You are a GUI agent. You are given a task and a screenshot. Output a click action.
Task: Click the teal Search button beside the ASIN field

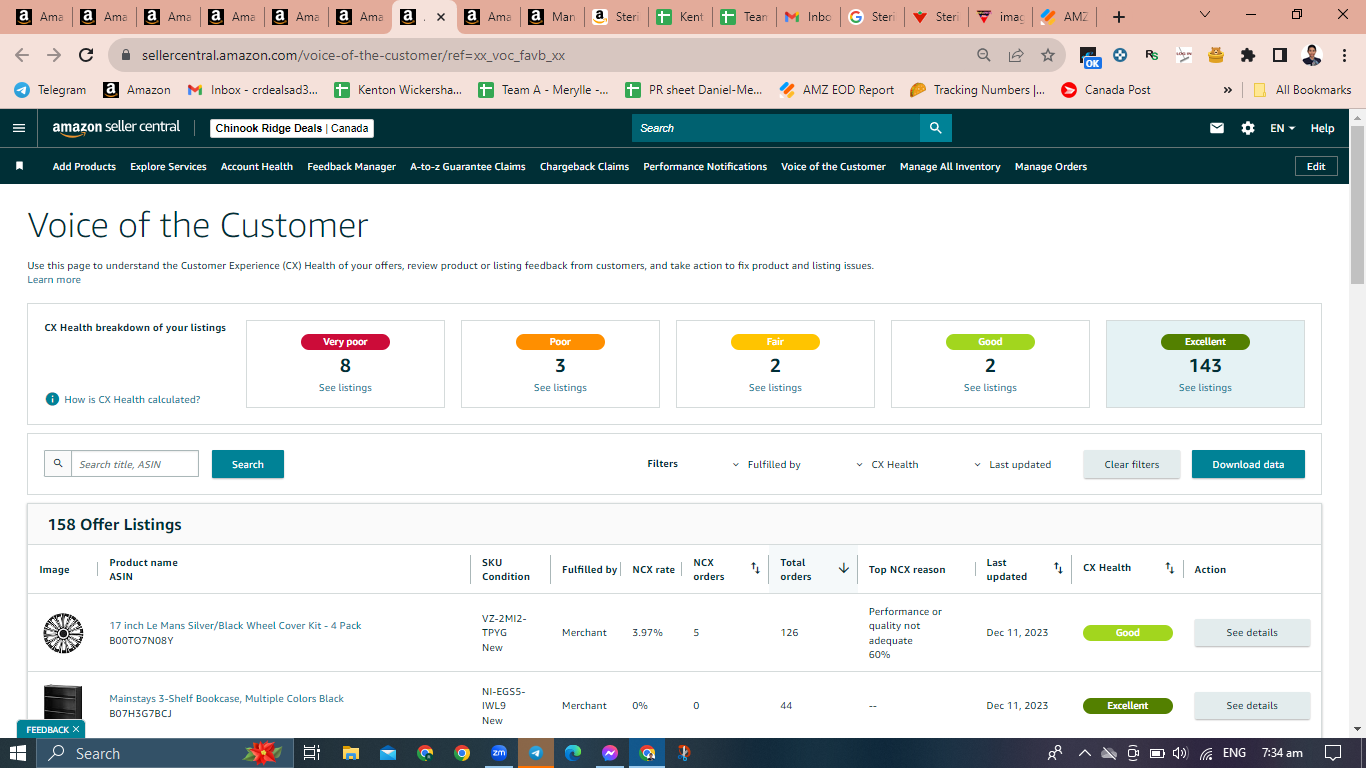[248, 464]
